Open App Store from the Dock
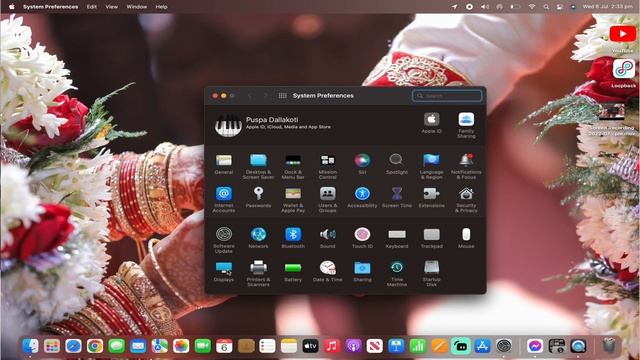The height and width of the screenshot is (360, 640). coord(482,346)
